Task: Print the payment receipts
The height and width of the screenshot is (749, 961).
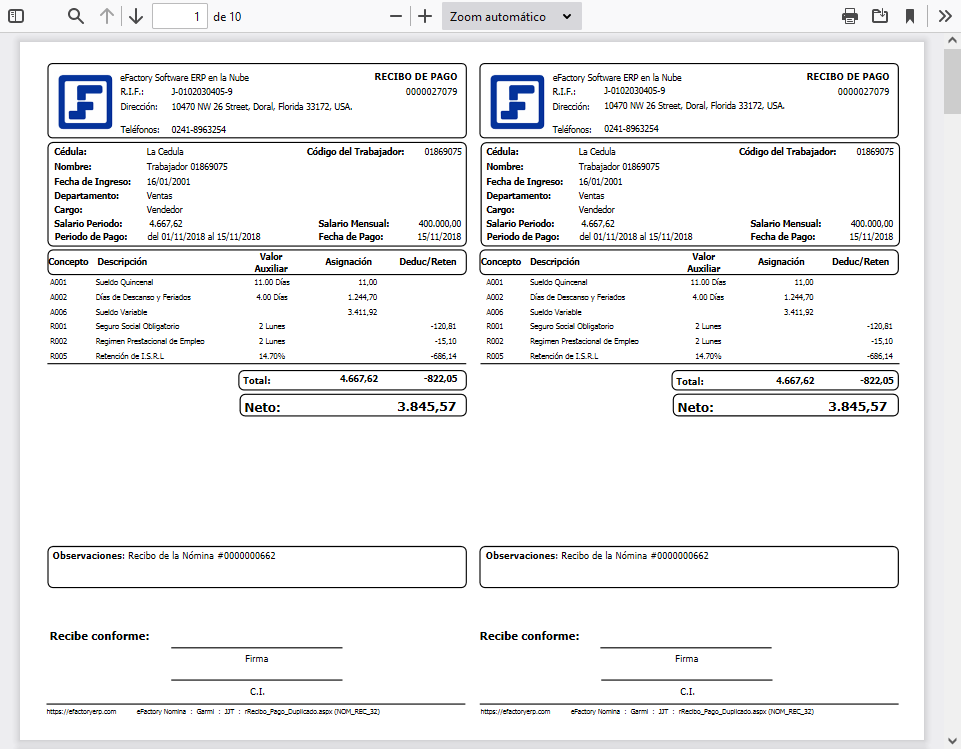Action: click(x=849, y=16)
